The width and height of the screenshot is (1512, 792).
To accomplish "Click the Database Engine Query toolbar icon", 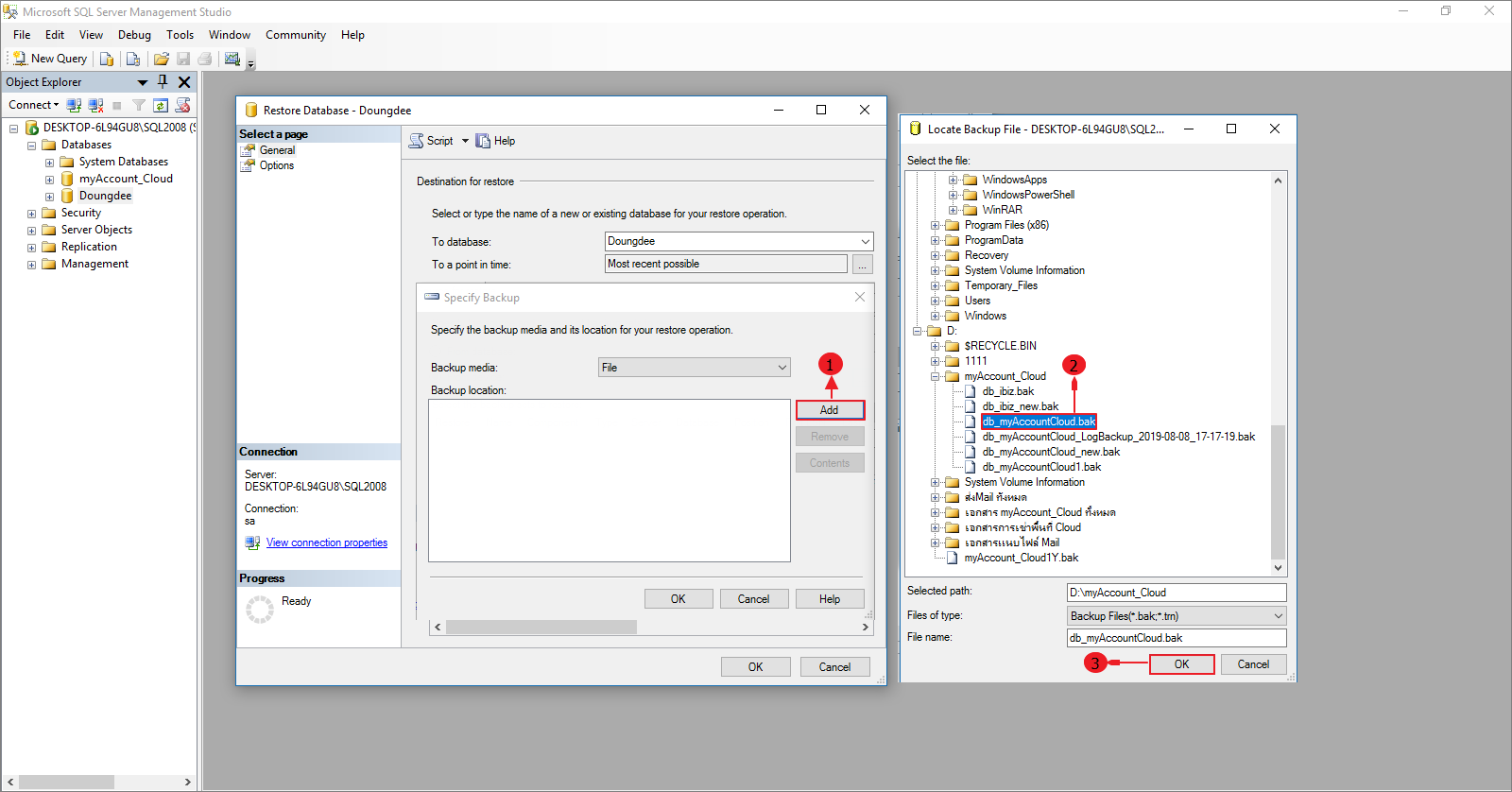I will pos(107,59).
